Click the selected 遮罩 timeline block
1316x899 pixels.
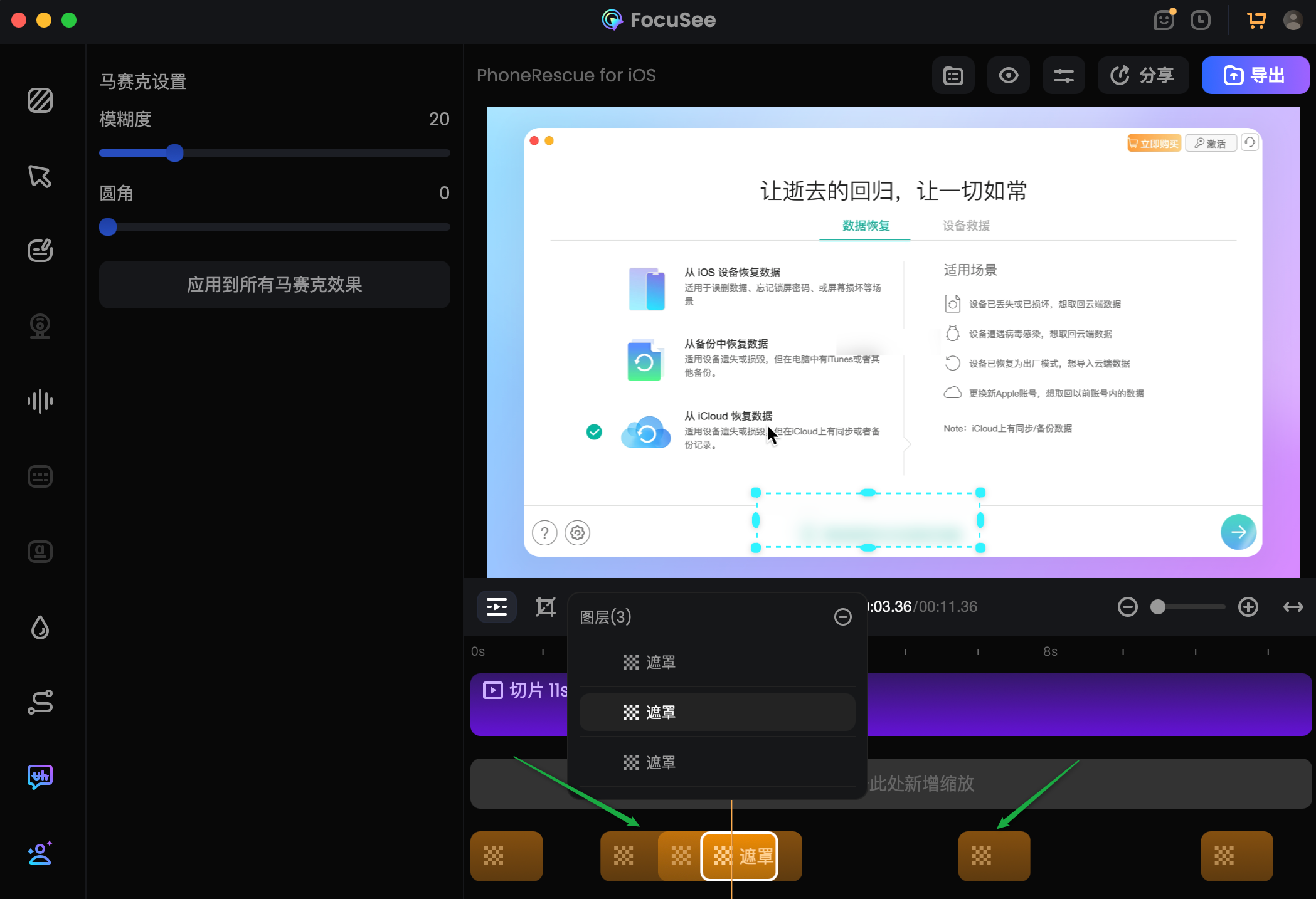(x=740, y=856)
